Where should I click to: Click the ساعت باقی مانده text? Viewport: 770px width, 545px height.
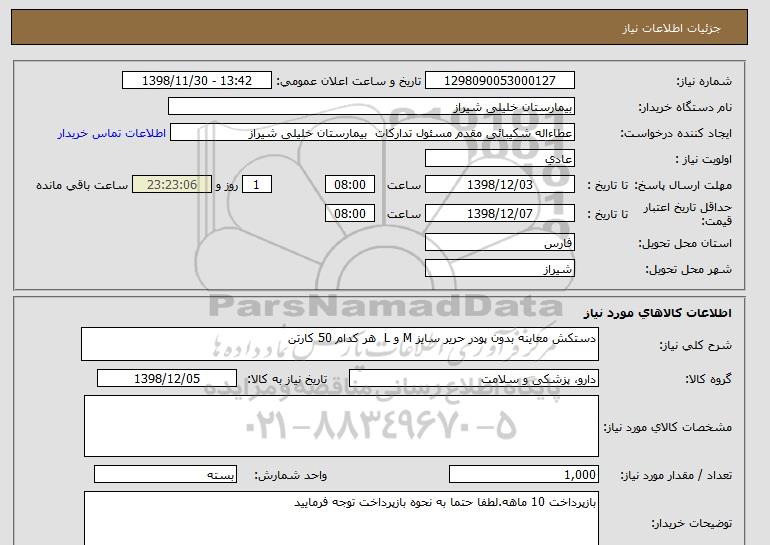(82, 185)
